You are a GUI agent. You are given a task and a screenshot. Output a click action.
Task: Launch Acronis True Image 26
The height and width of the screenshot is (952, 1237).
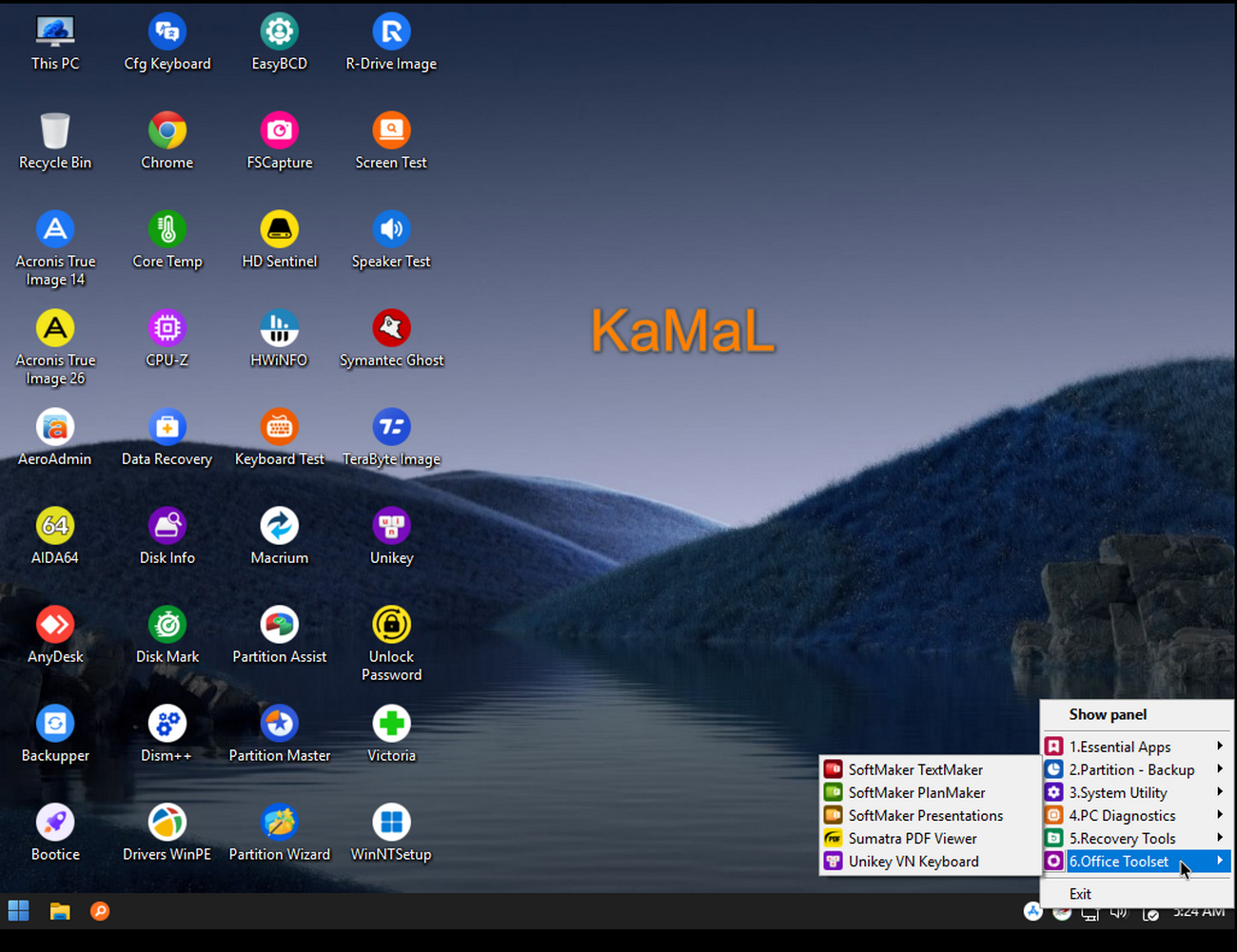55,348
